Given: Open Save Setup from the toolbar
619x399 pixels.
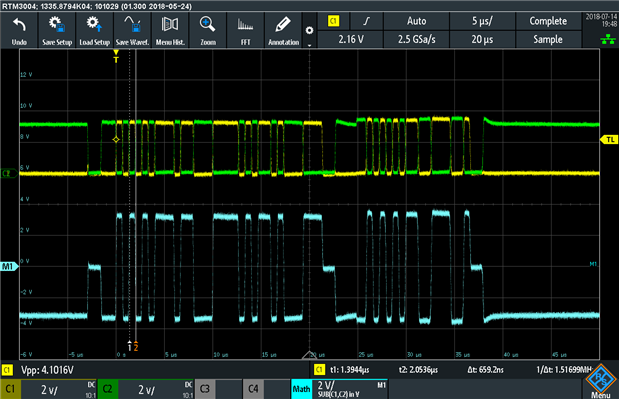Looking at the screenshot, I should (57, 30).
